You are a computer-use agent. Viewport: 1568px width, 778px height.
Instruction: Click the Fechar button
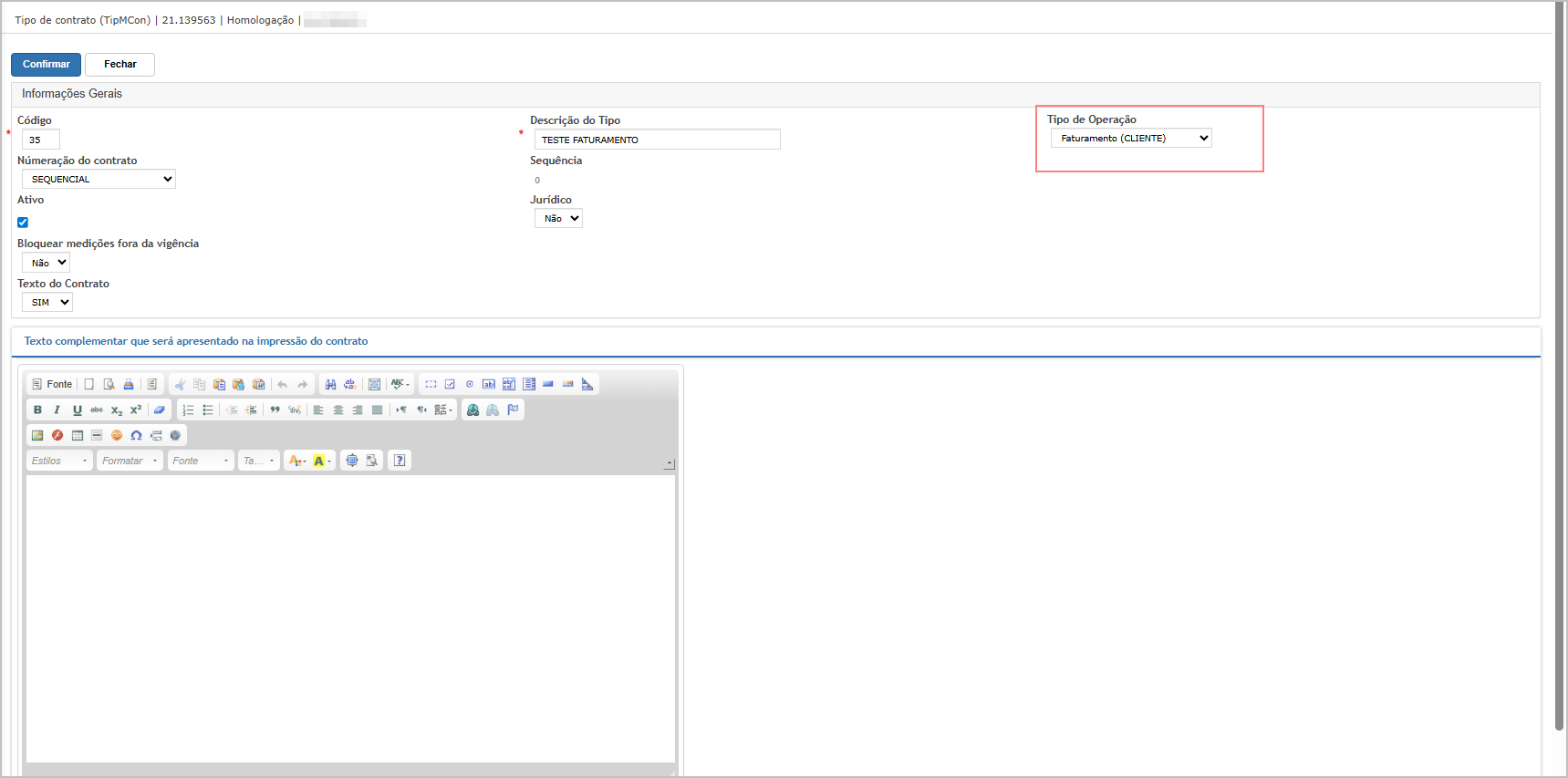coord(119,64)
